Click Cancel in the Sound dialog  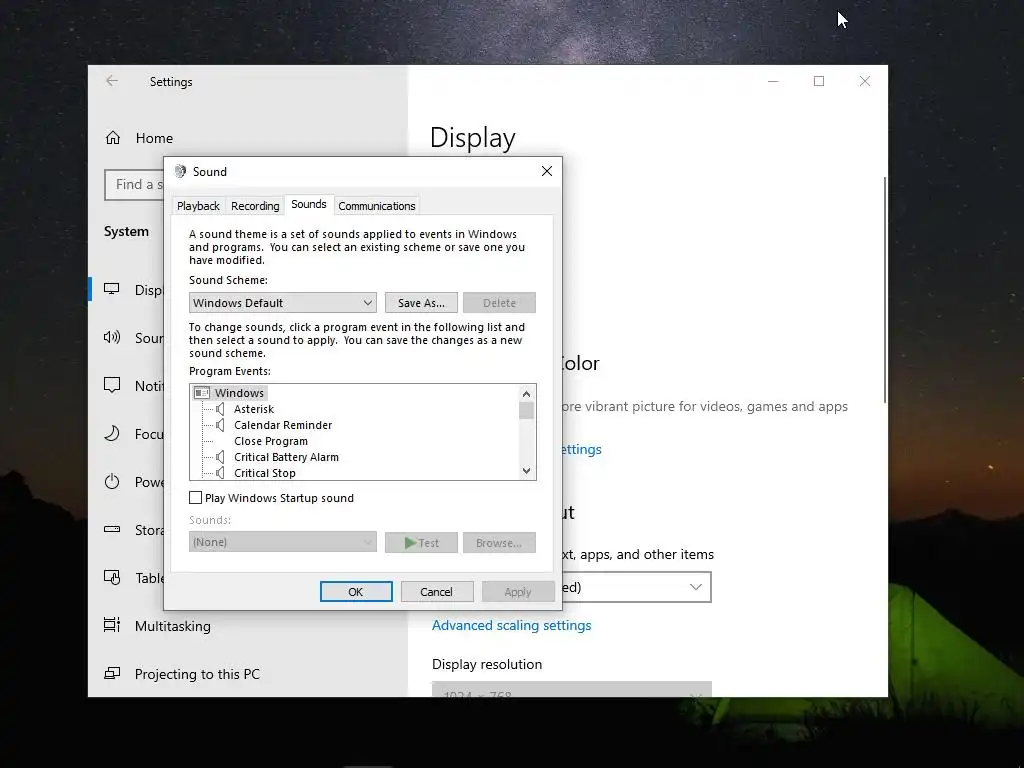click(x=436, y=592)
